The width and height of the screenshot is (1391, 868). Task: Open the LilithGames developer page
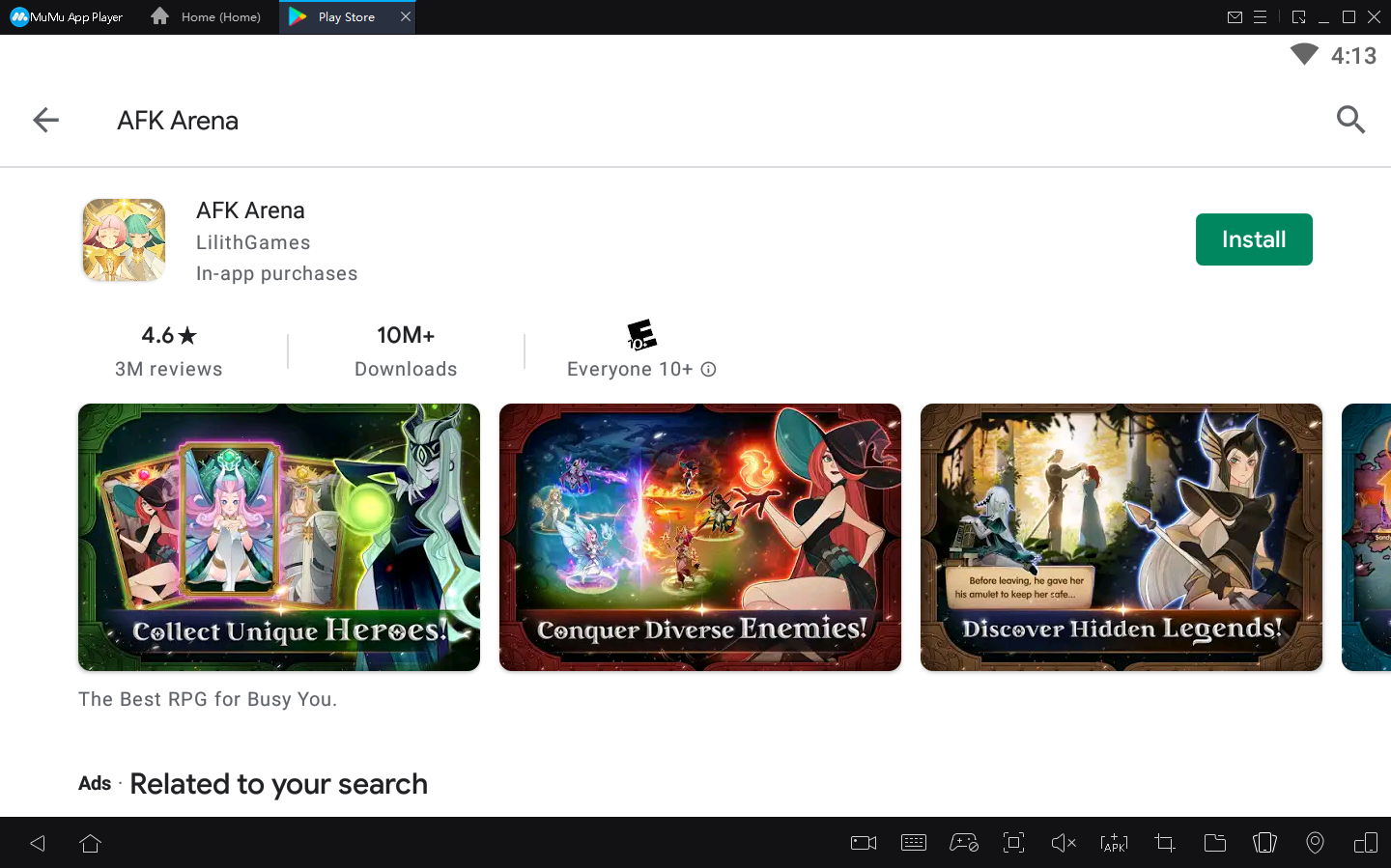[253, 242]
